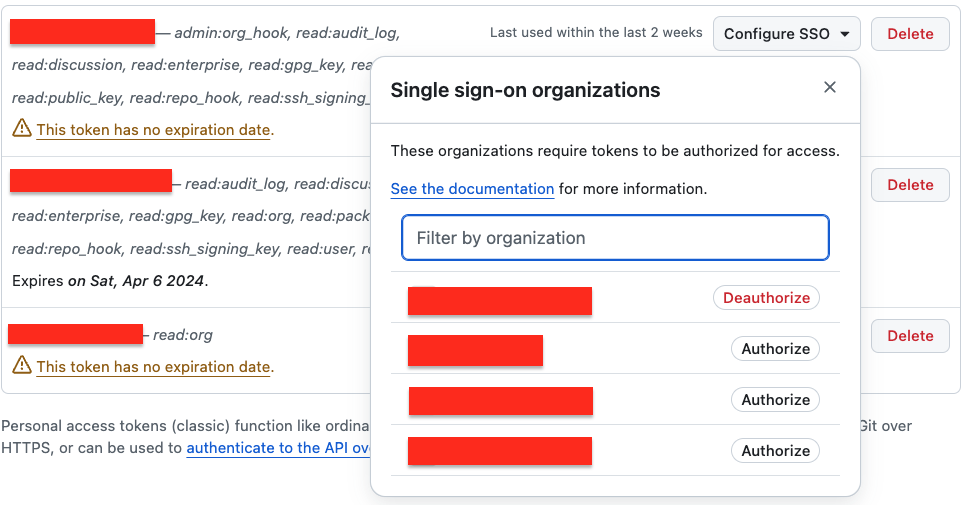Open no-expiration warning link under read:org token
The image size is (964, 505).
point(153,367)
